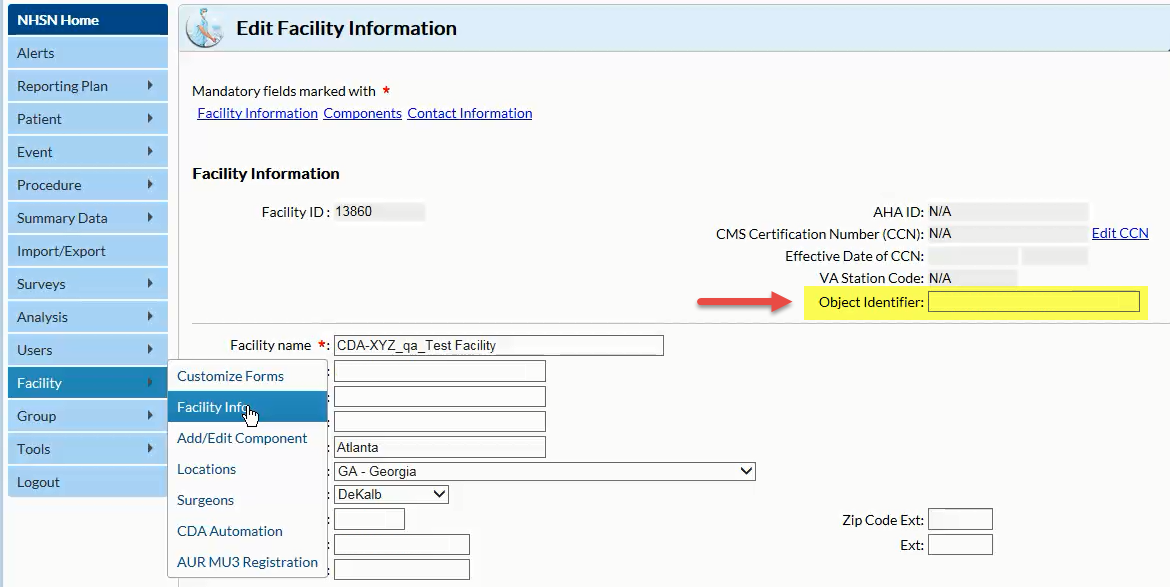This screenshot has width=1170, height=587.
Task: Open the NHSN Home page
Action: pyautogui.click(x=58, y=20)
